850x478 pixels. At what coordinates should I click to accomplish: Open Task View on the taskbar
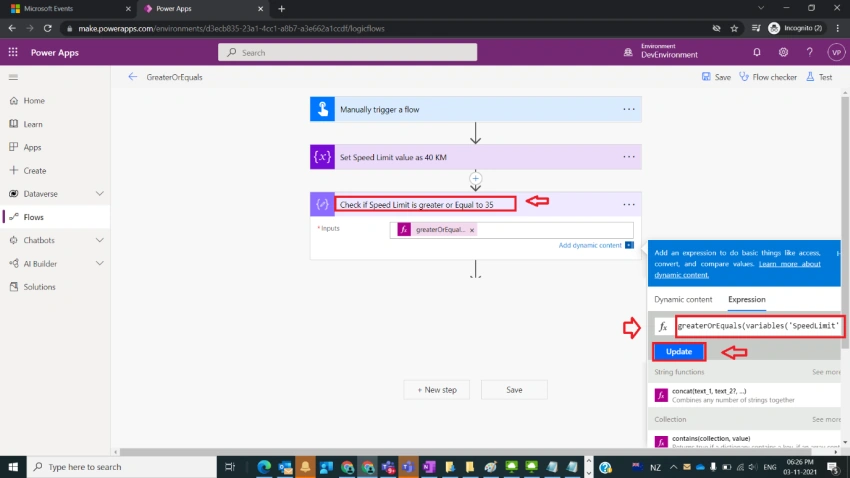pyautogui.click(x=230, y=467)
